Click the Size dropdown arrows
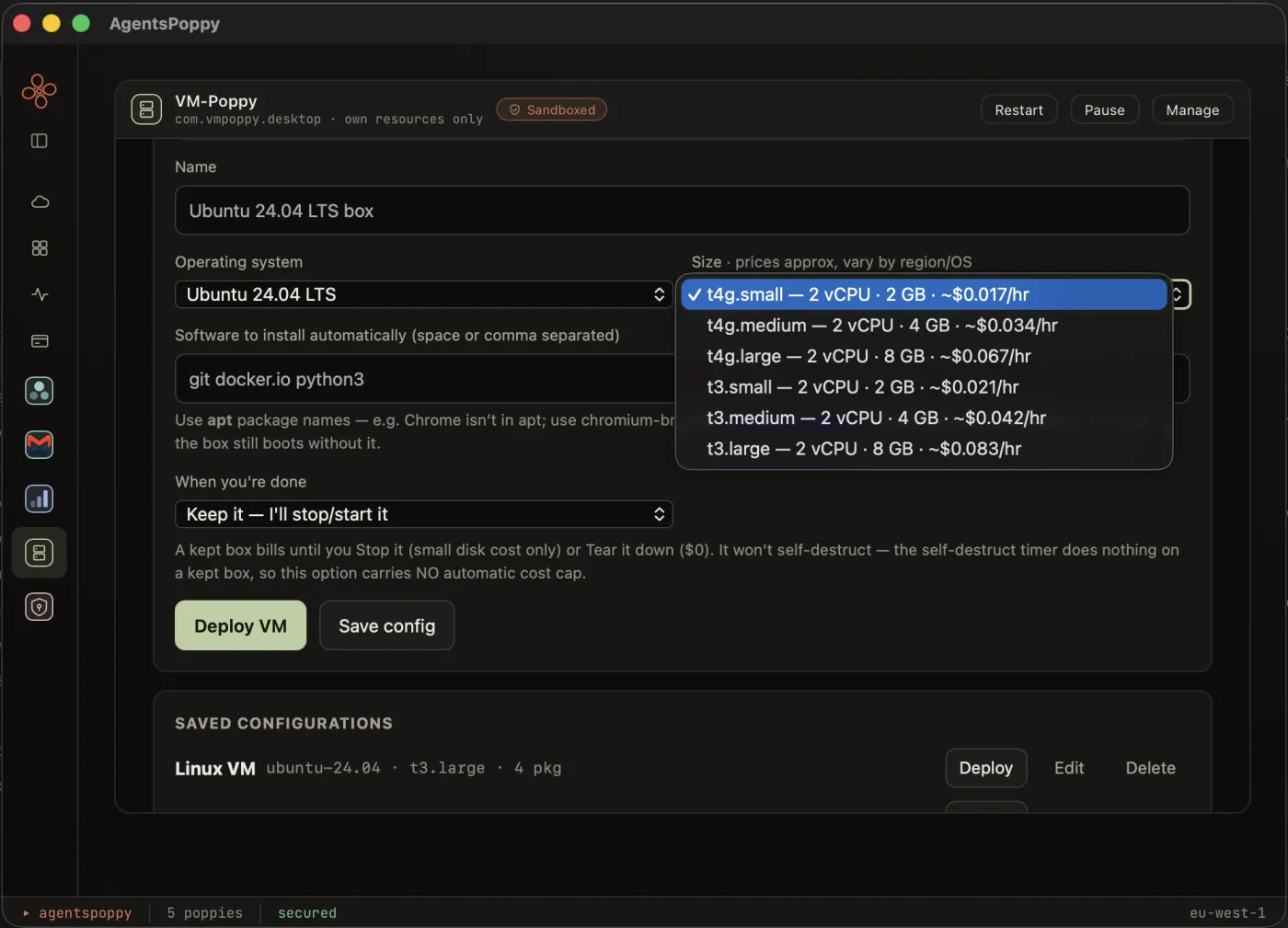The width and height of the screenshot is (1288, 928). click(x=1178, y=294)
